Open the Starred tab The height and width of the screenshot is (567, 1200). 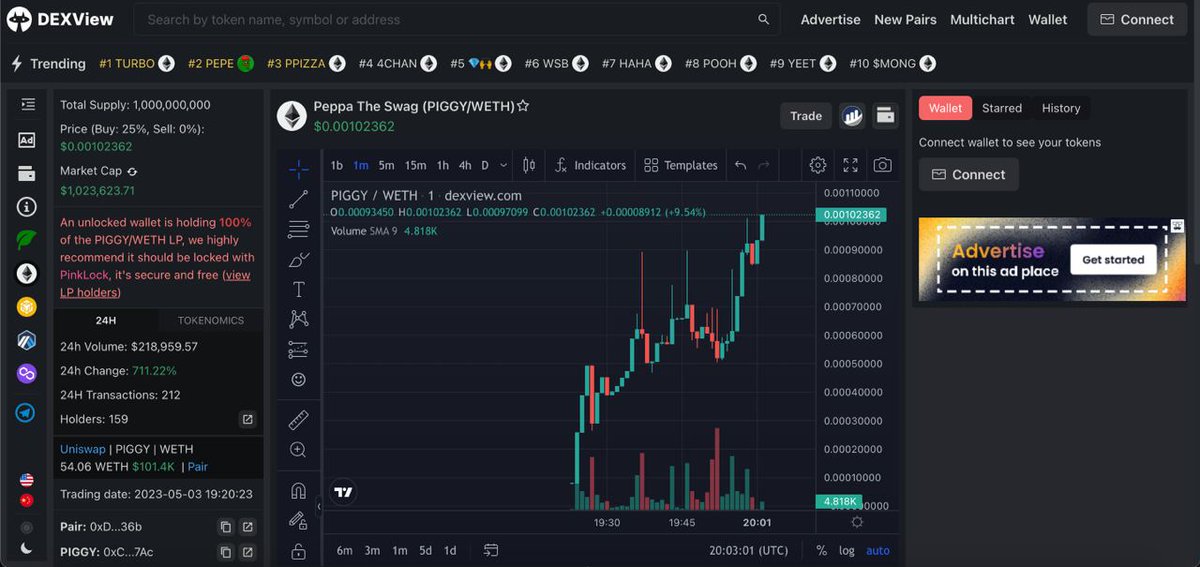[x=1002, y=108]
